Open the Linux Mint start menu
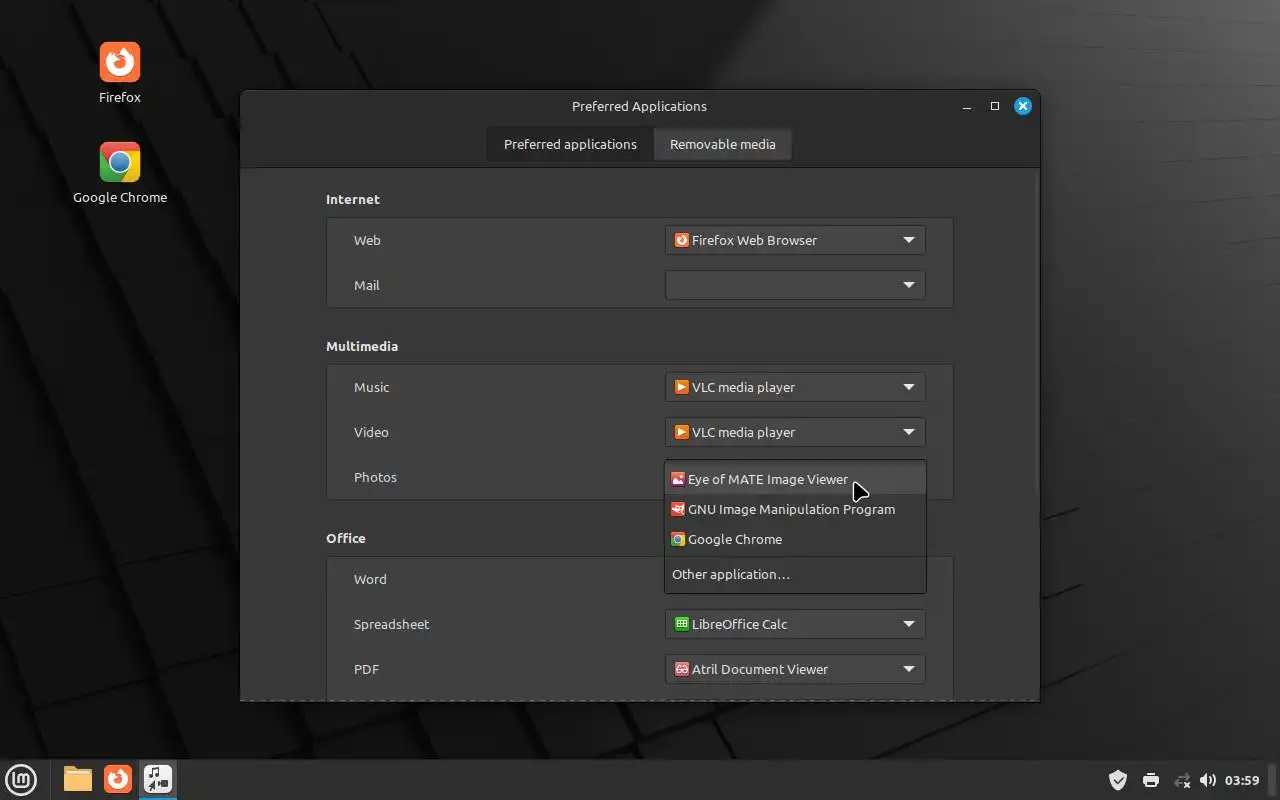1280x800 pixels. pos(22,779)
